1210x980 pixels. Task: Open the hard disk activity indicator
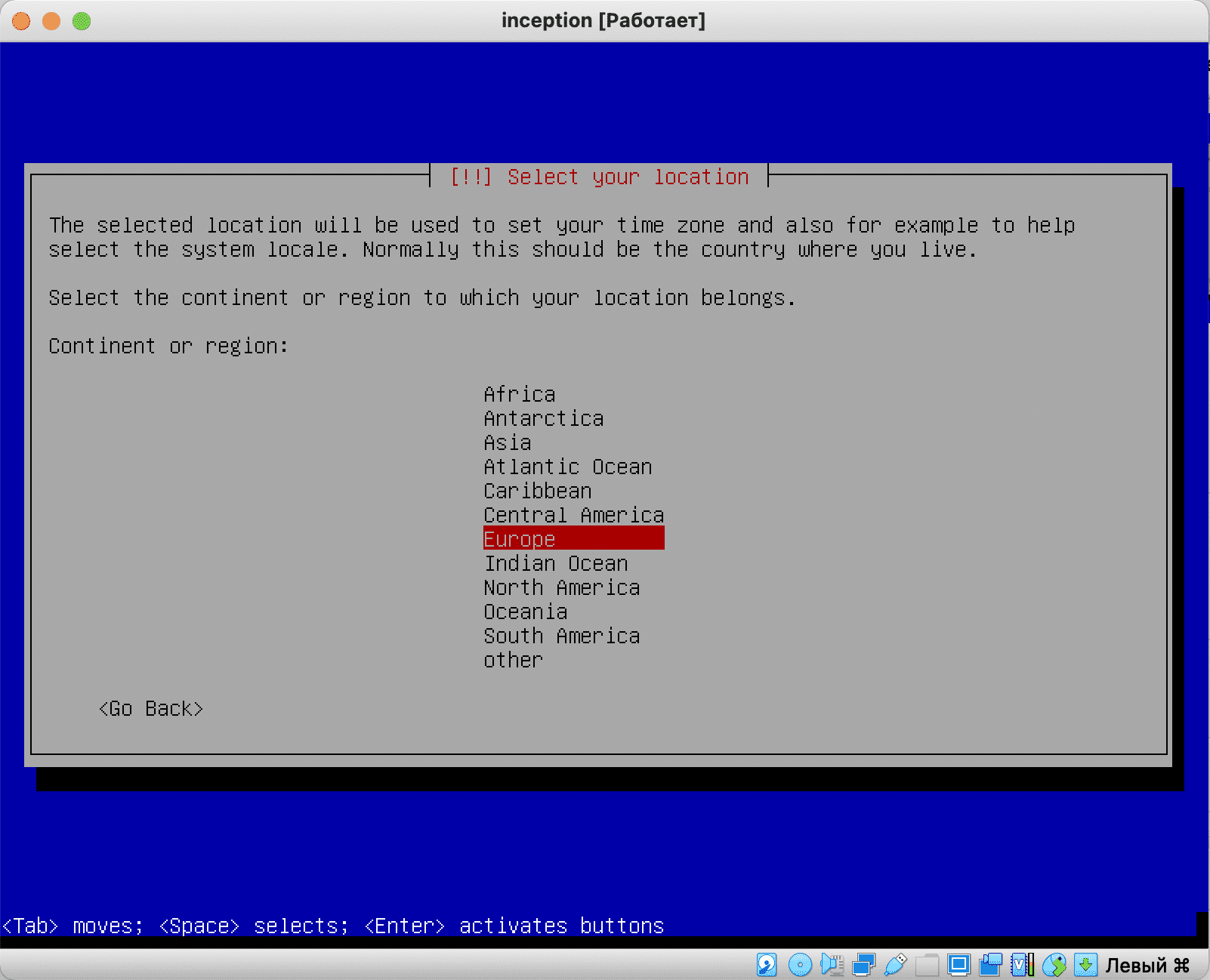coord(767,964)
